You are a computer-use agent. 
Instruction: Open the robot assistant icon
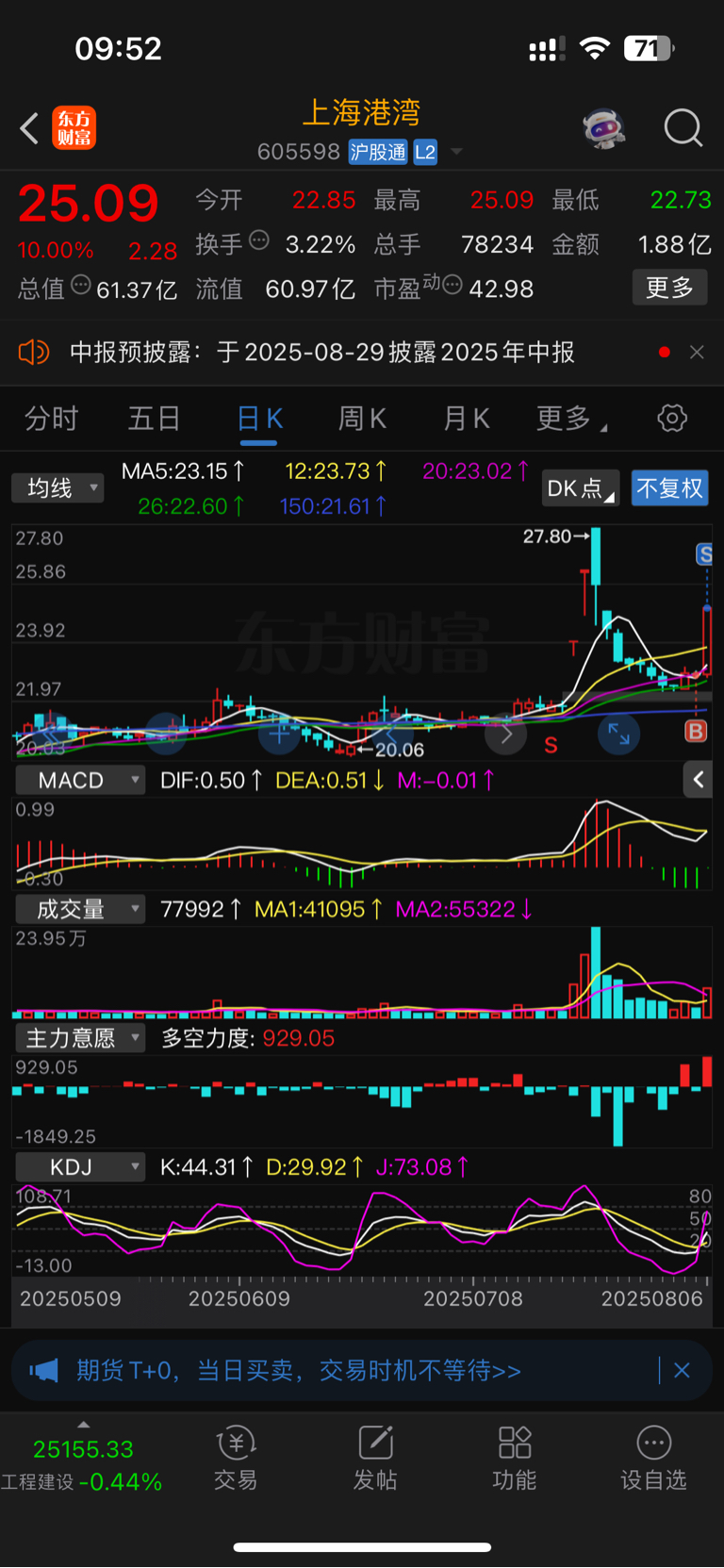point(604,128)
